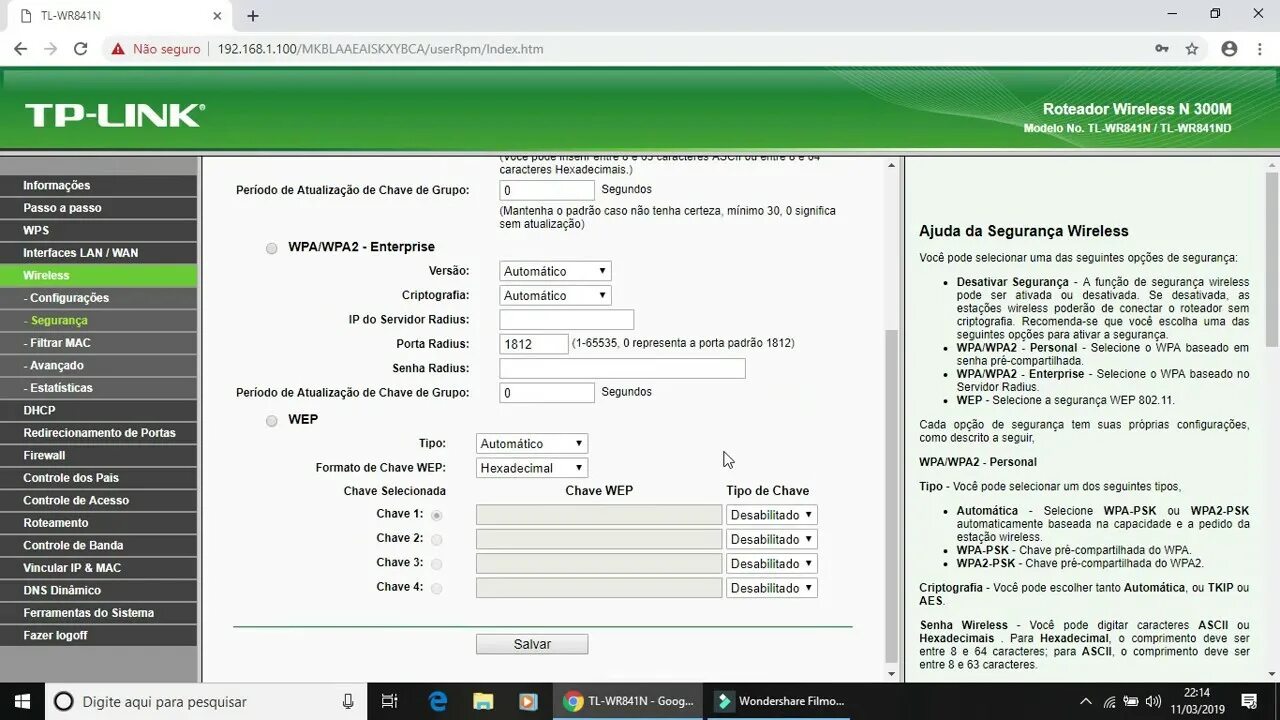Open Redirecionamento de Portas page

[99, 433]
